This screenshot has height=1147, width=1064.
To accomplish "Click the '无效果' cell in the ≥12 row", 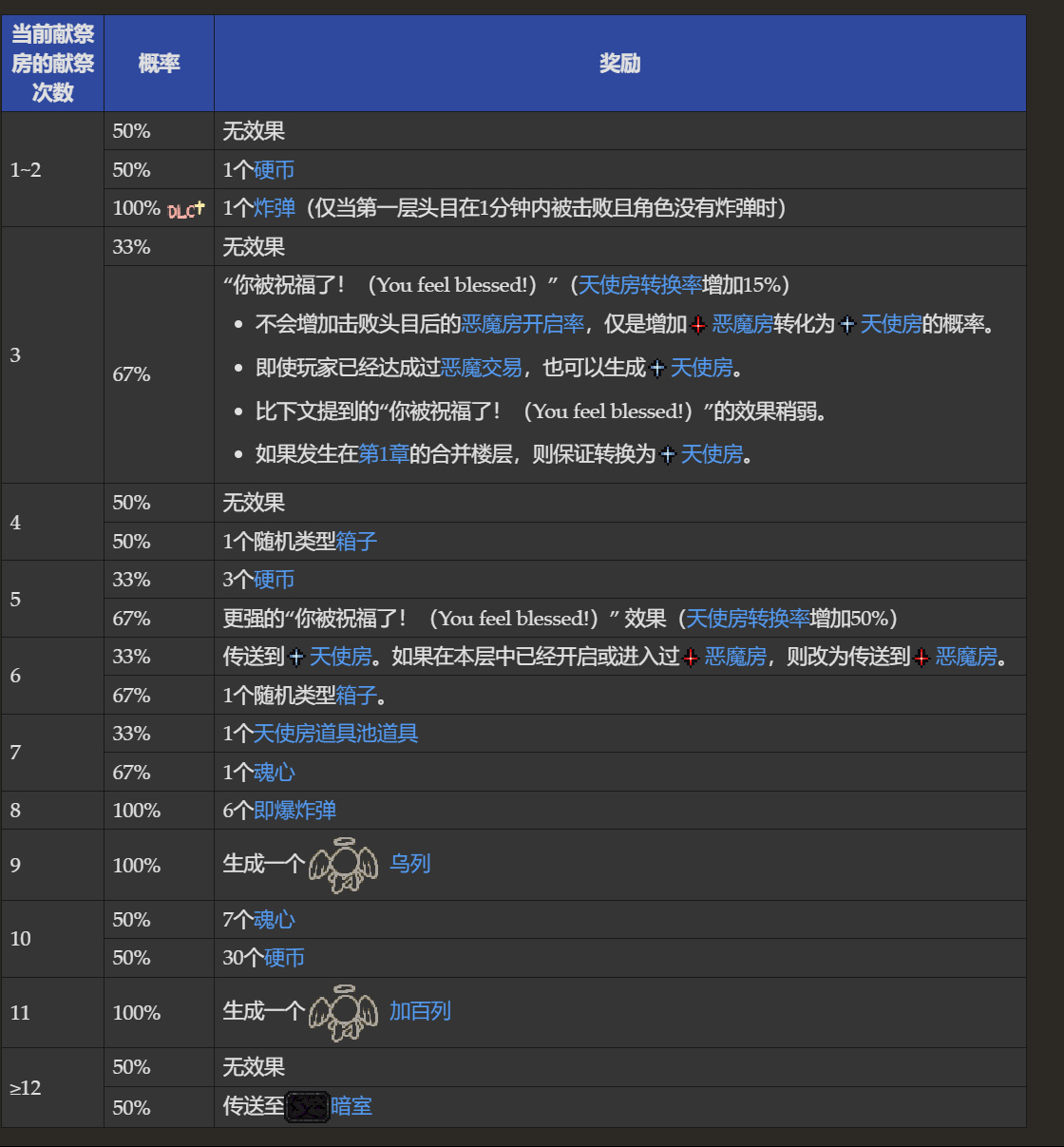I will click(620, 1067).
